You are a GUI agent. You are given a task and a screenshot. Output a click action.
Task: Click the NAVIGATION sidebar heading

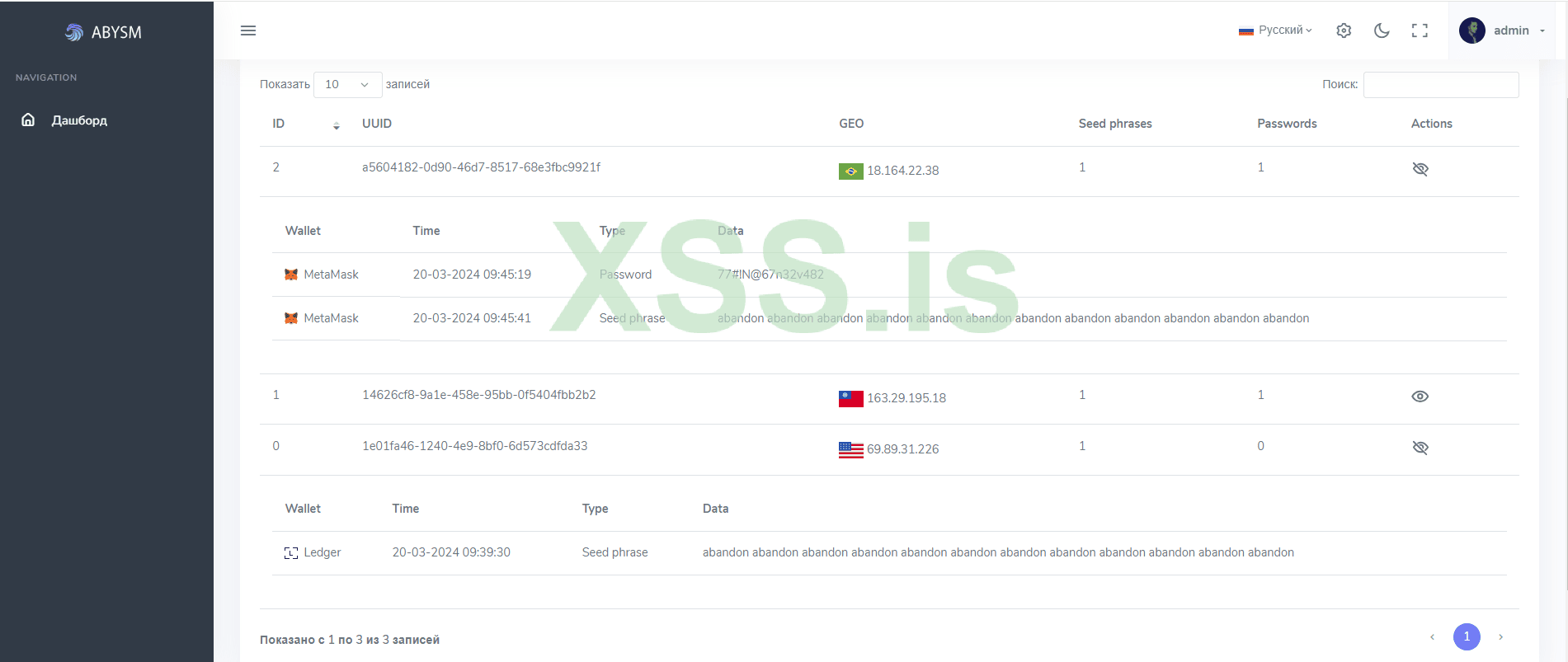click(x=46, y=77)
